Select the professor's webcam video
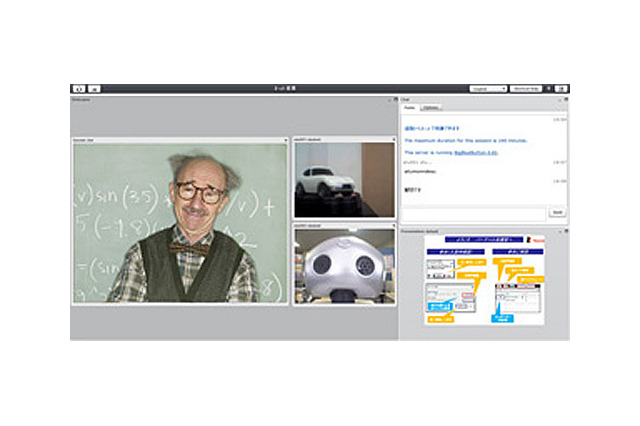640x426 pixels. tap(180, 224)
